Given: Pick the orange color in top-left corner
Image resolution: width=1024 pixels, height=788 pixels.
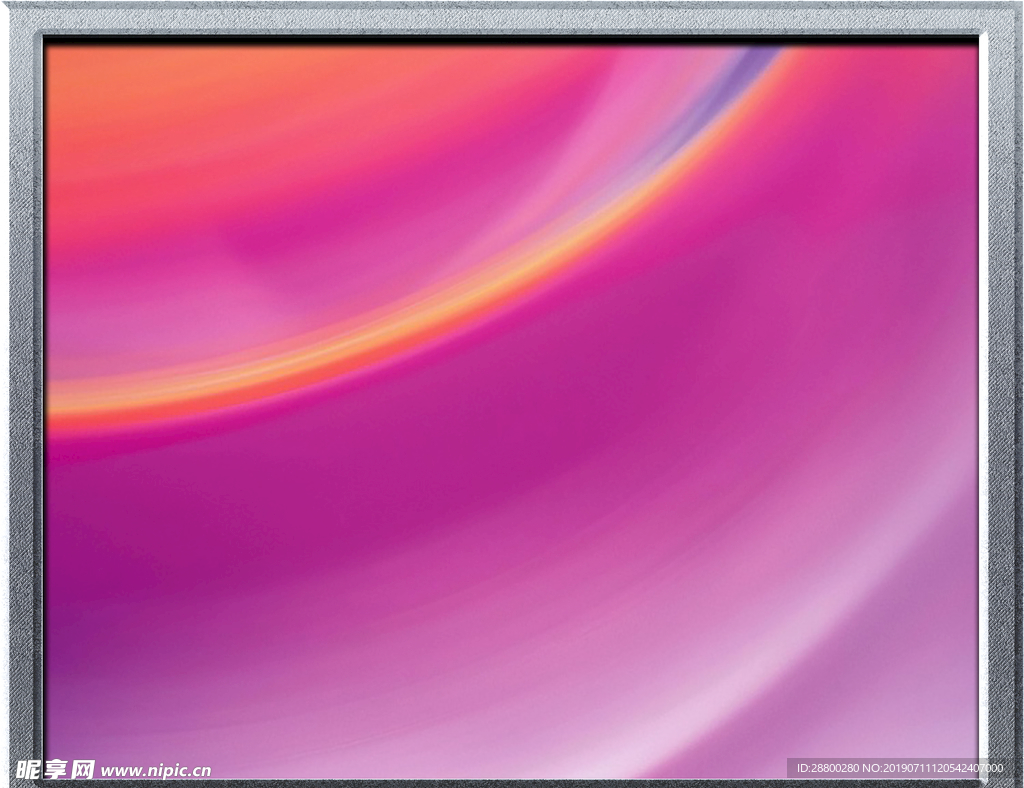Looking at the screenshot, I should [x=90, y=80].
